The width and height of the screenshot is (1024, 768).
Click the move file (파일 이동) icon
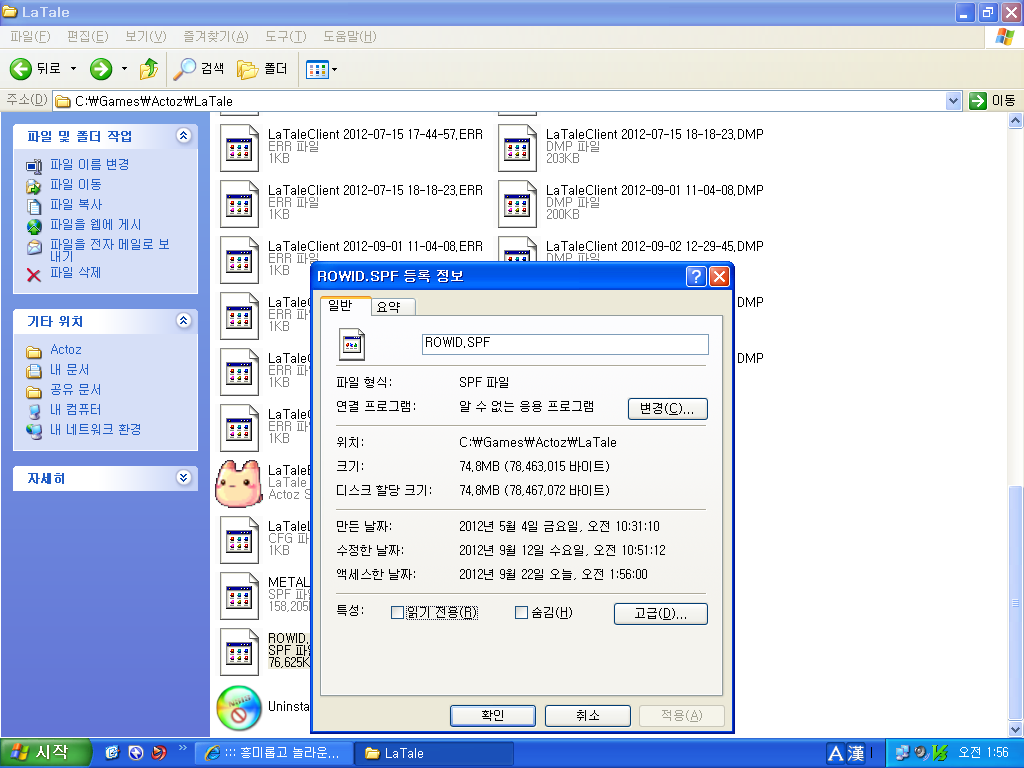pos(34,186)
